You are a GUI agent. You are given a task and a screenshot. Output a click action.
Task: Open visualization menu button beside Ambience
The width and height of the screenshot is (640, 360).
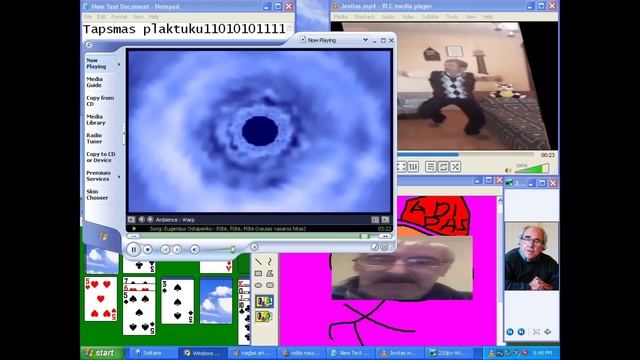[x=131, y=220]
